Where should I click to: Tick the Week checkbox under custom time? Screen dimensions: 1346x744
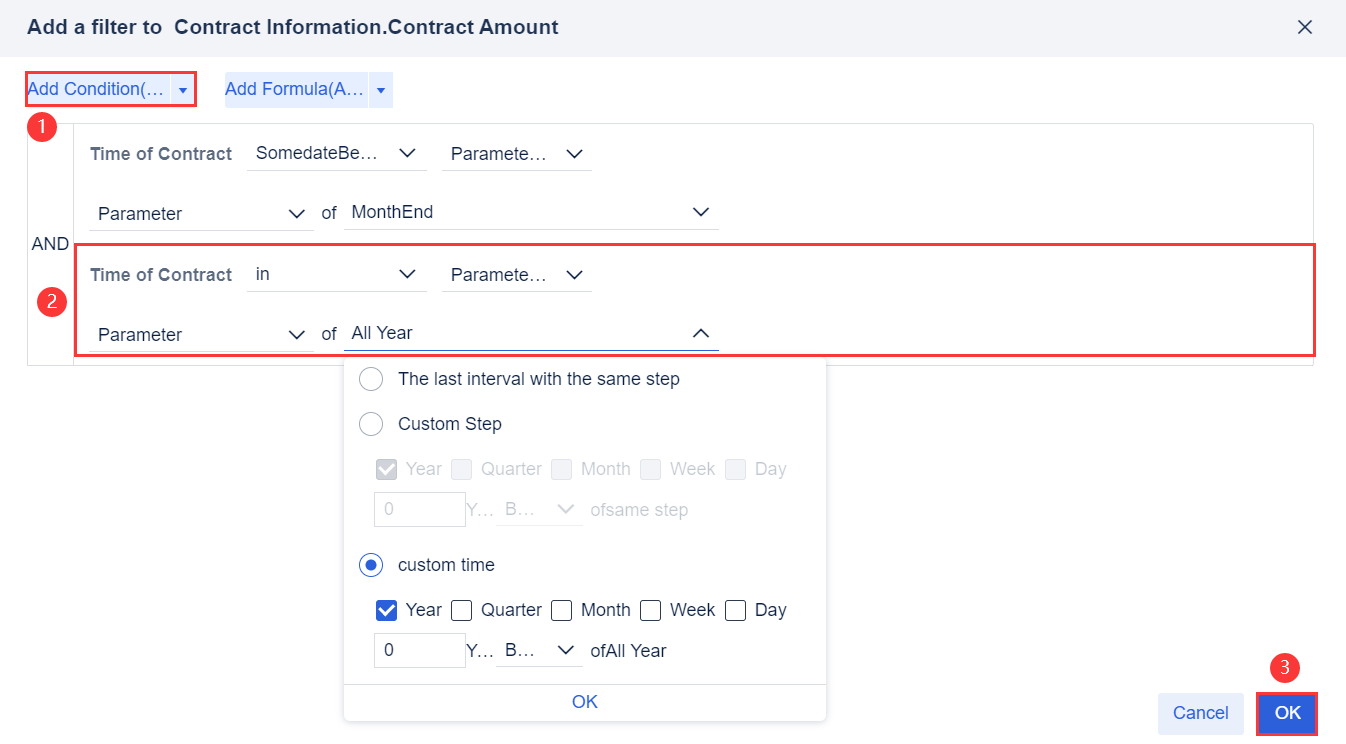pos(651,610)
